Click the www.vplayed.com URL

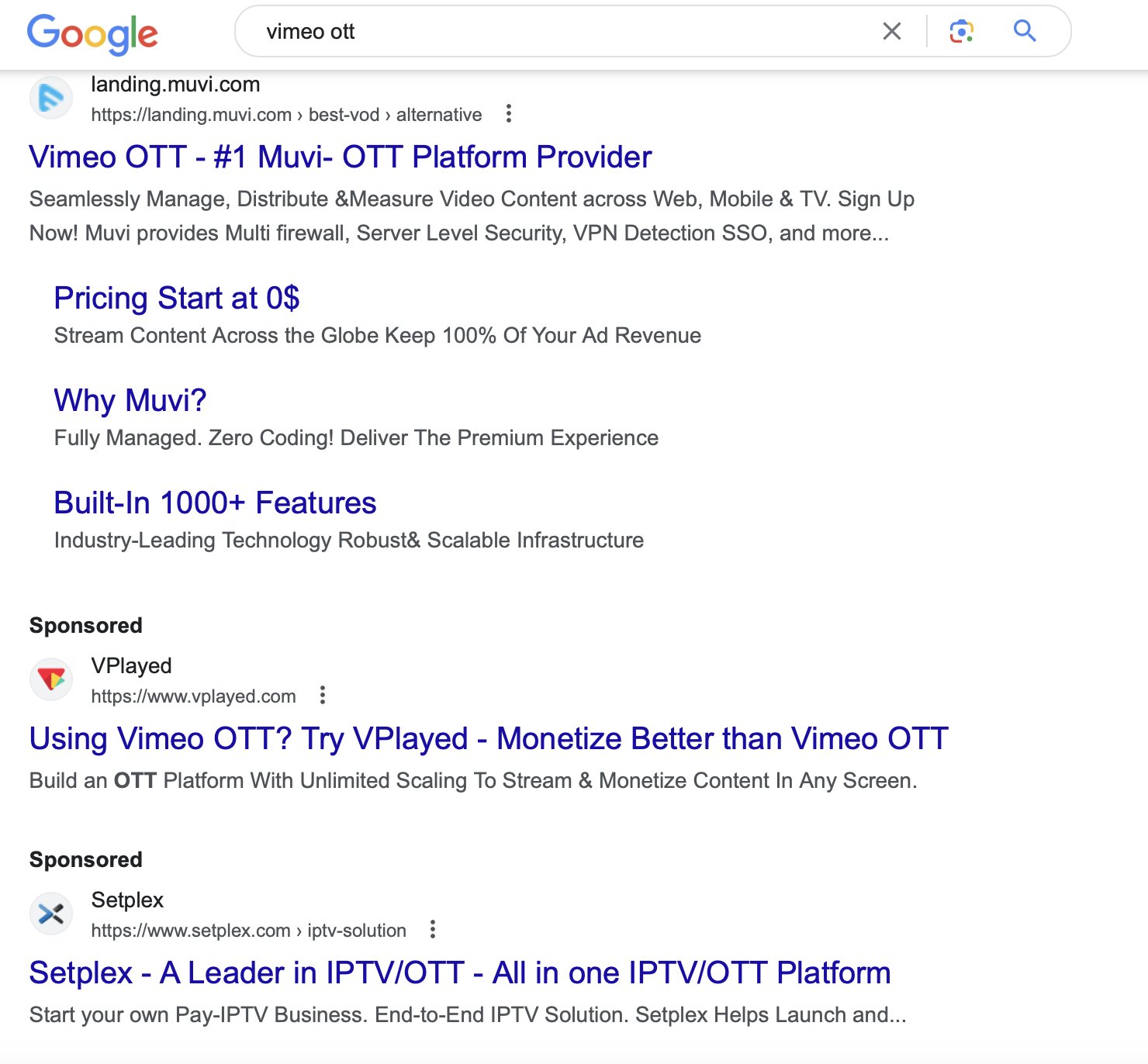[194, 696]
